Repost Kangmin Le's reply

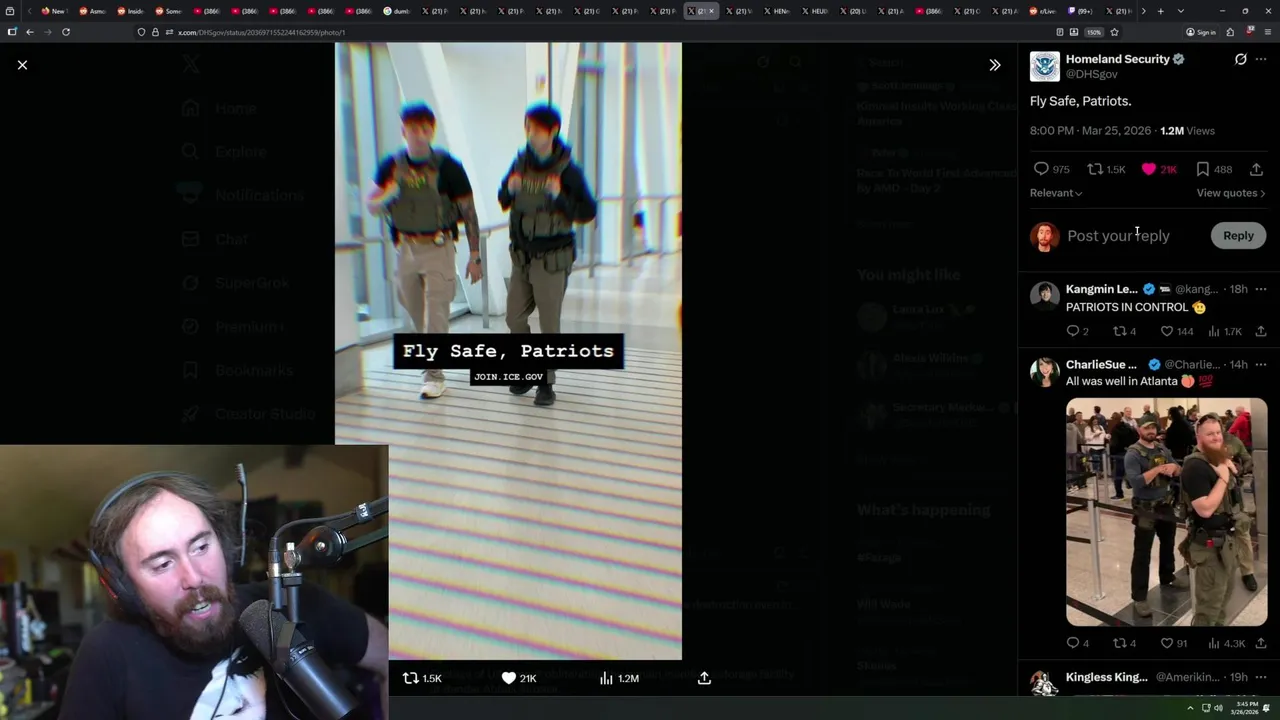[x=1125, y=331]
